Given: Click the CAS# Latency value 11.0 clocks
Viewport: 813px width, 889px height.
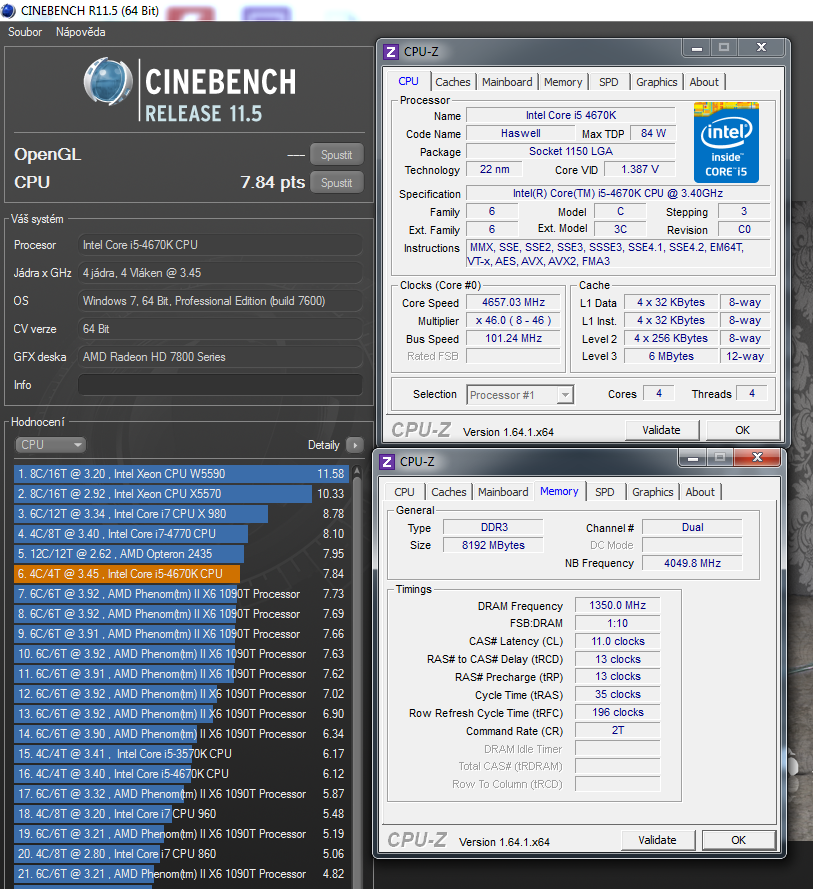Looking at the screenshot, I should pyautogui.click(x=617, y=641).
